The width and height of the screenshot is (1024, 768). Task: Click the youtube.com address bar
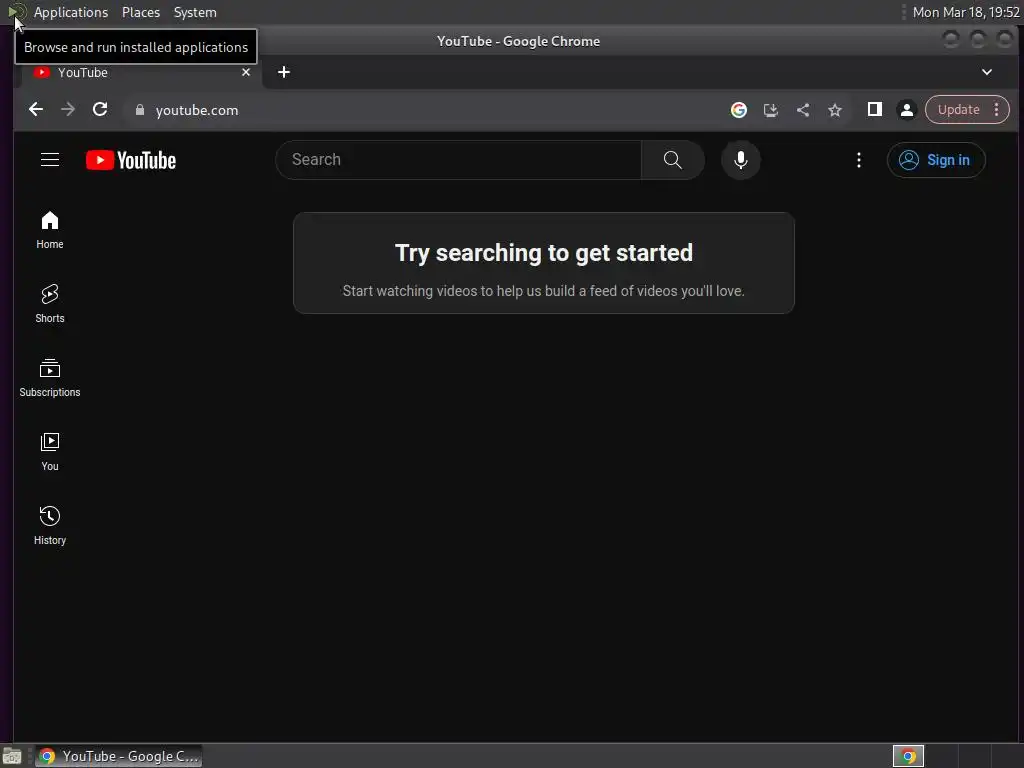click(424, 110)
